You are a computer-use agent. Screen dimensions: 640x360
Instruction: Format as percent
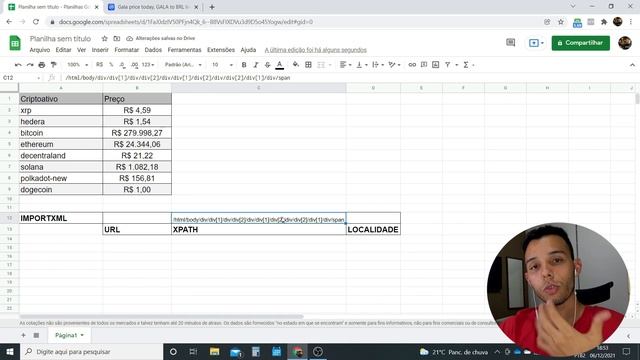pos(111,65)
